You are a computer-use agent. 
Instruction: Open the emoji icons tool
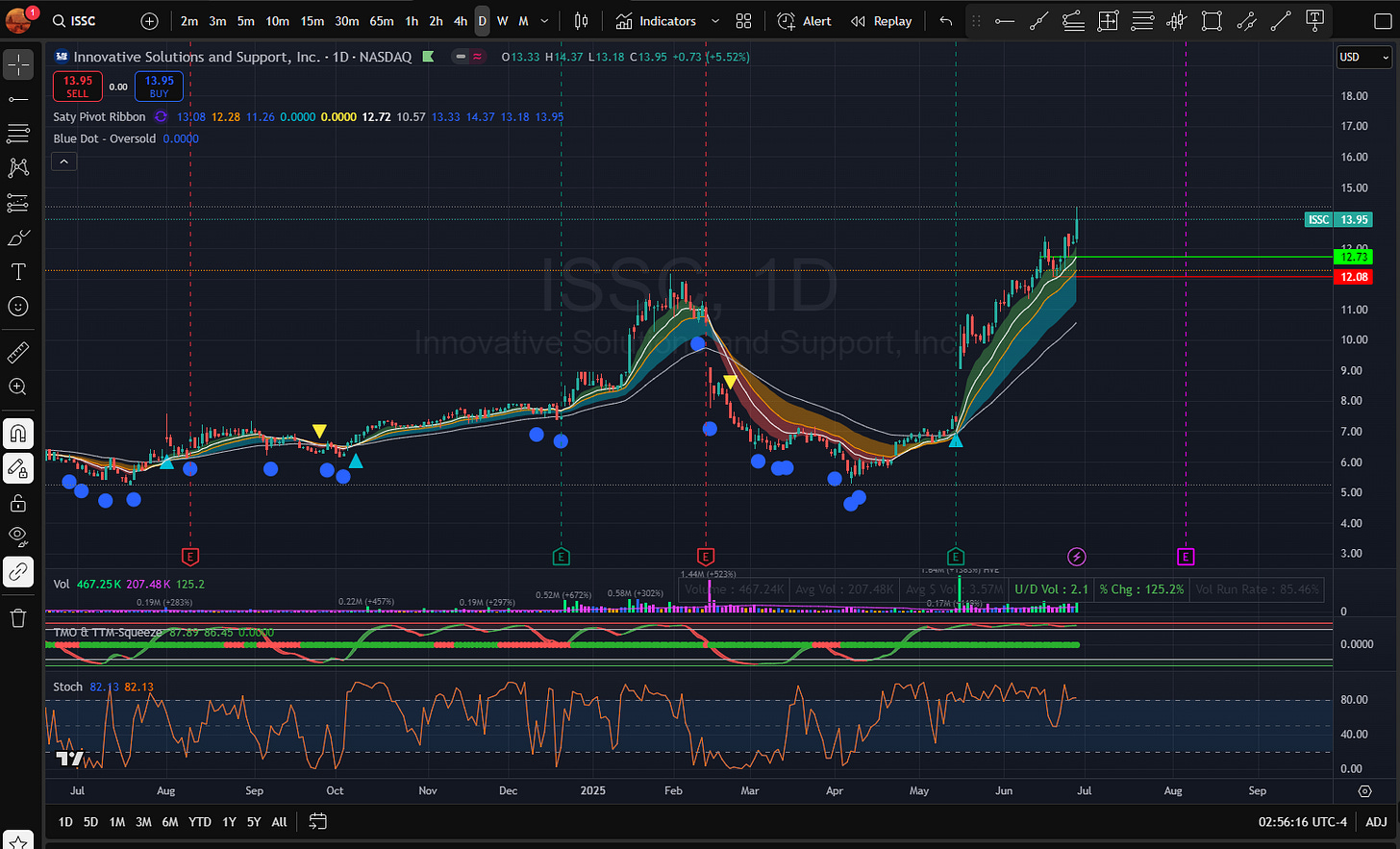[18, 307]
